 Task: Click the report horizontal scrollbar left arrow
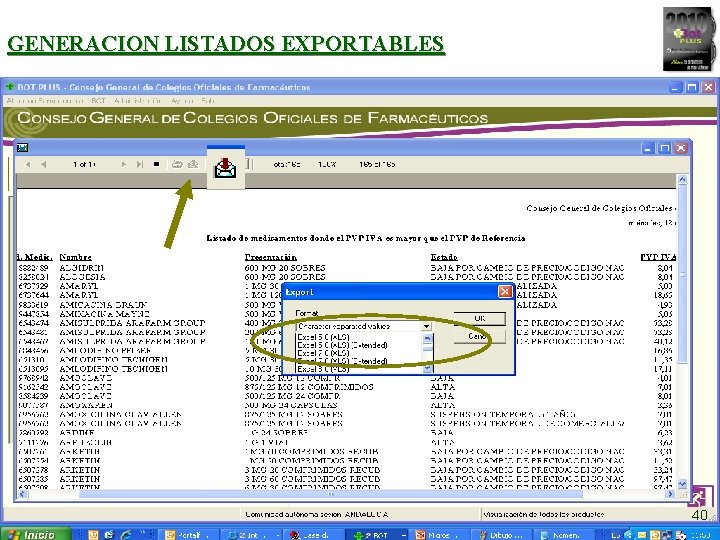pos(22,494)
